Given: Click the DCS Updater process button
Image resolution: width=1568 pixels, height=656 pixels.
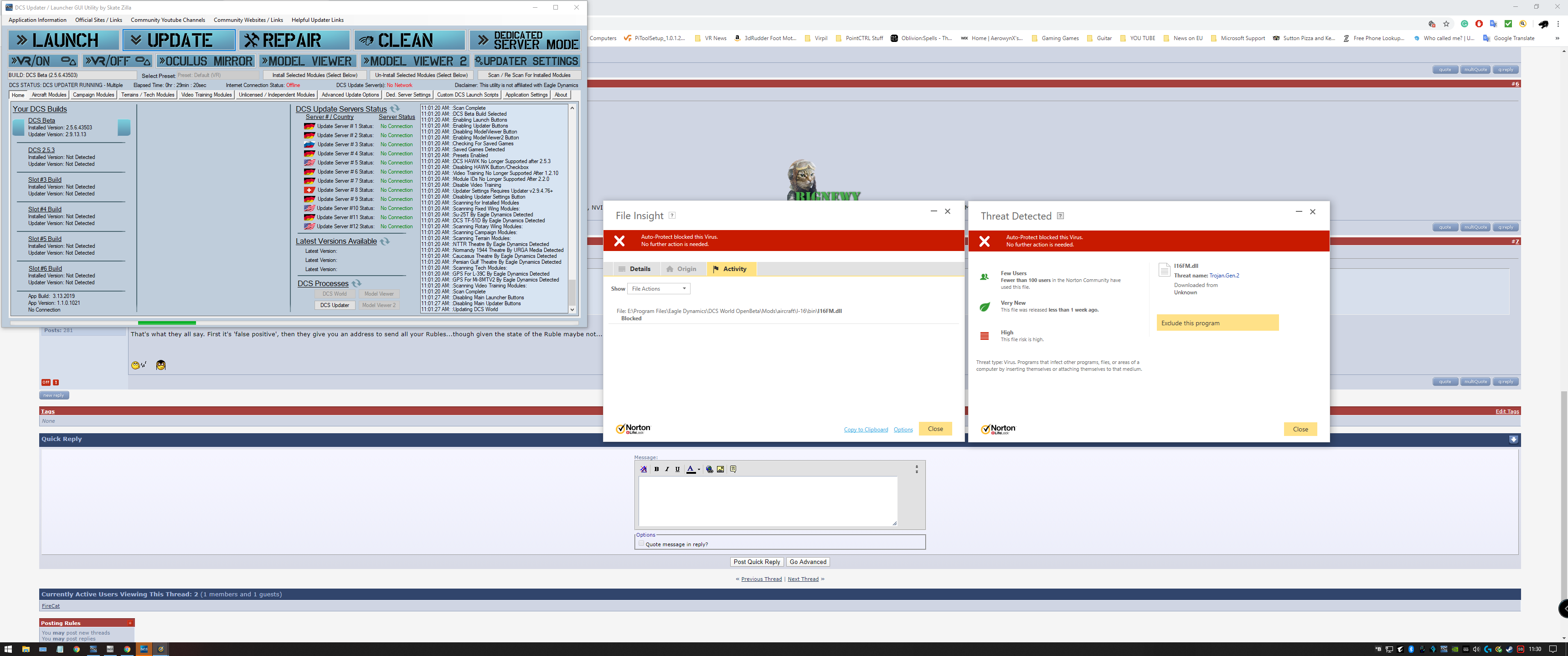Looking at the screenshot, I should (x=335, y=305).
